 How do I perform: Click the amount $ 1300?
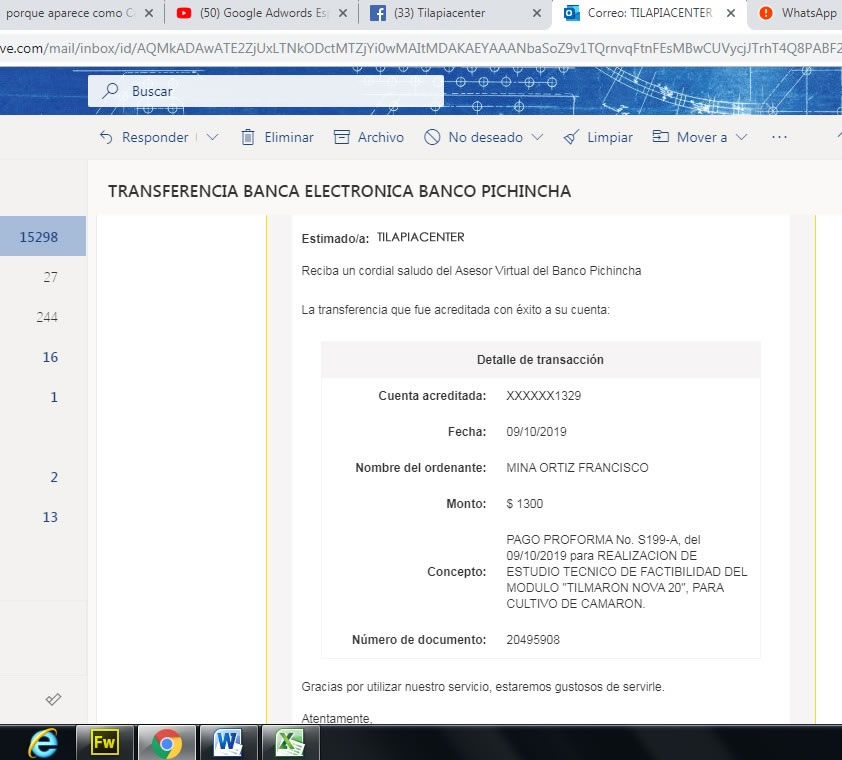(x=525, y=504)
